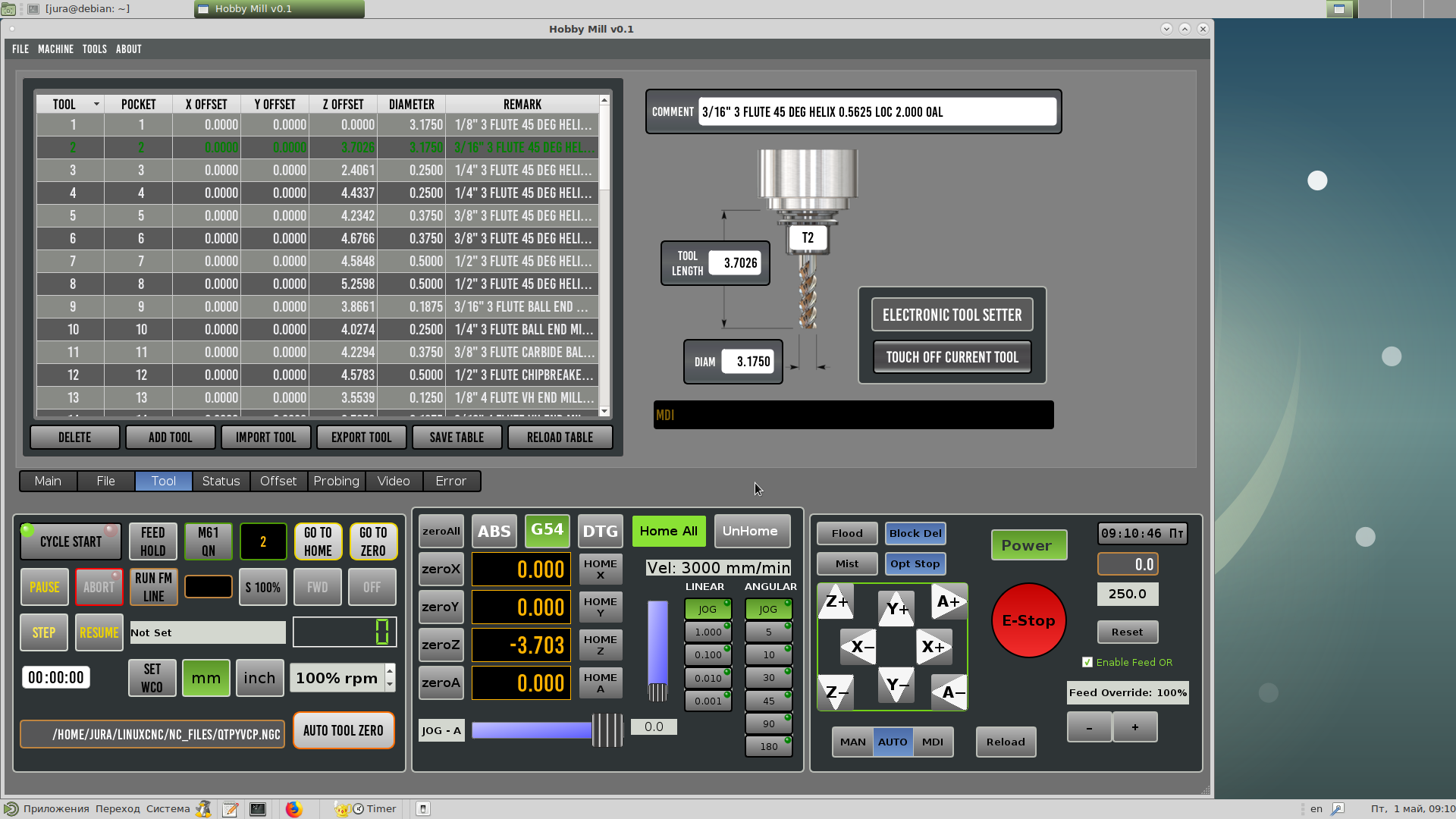Screen dimensions: 1456x819
Task: Switch to the Probing tab
Action: (336, 481)
